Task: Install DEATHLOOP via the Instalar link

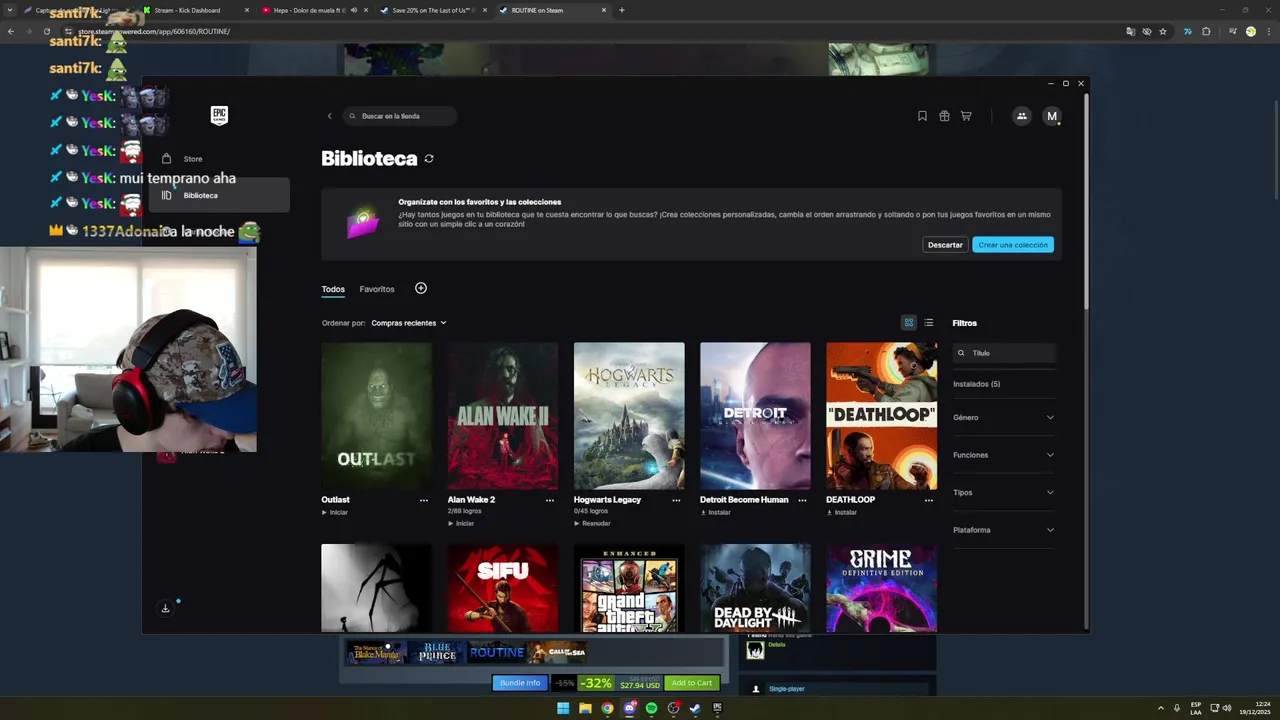Action: coord(842,512)
